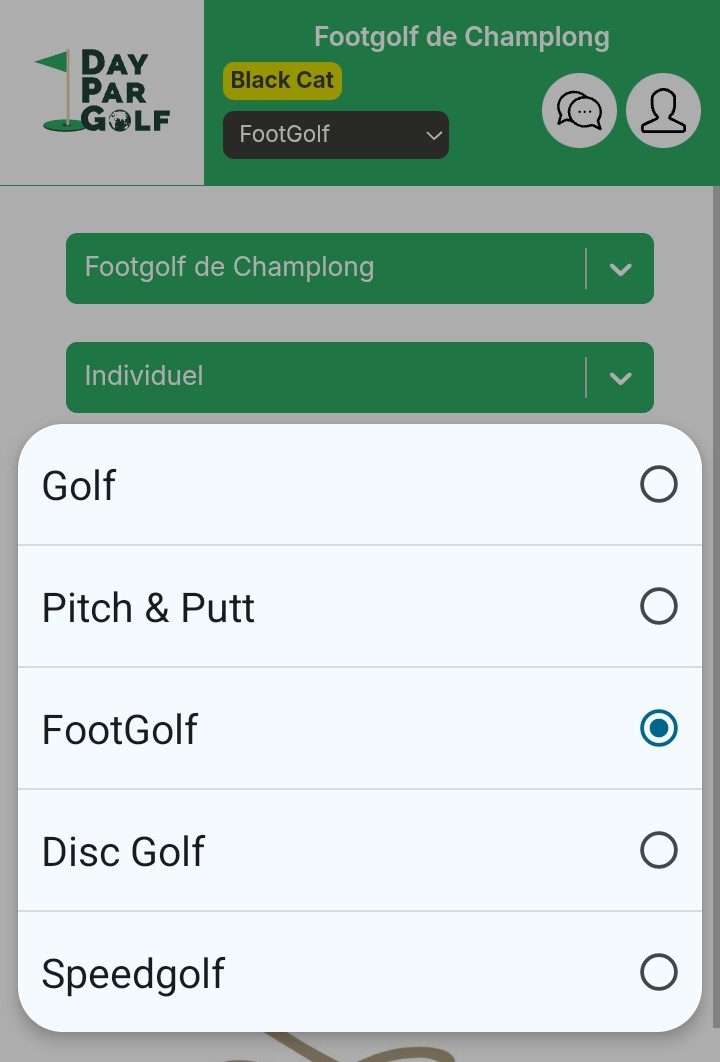Choose the Disc Golf option label

click(123, 852)
